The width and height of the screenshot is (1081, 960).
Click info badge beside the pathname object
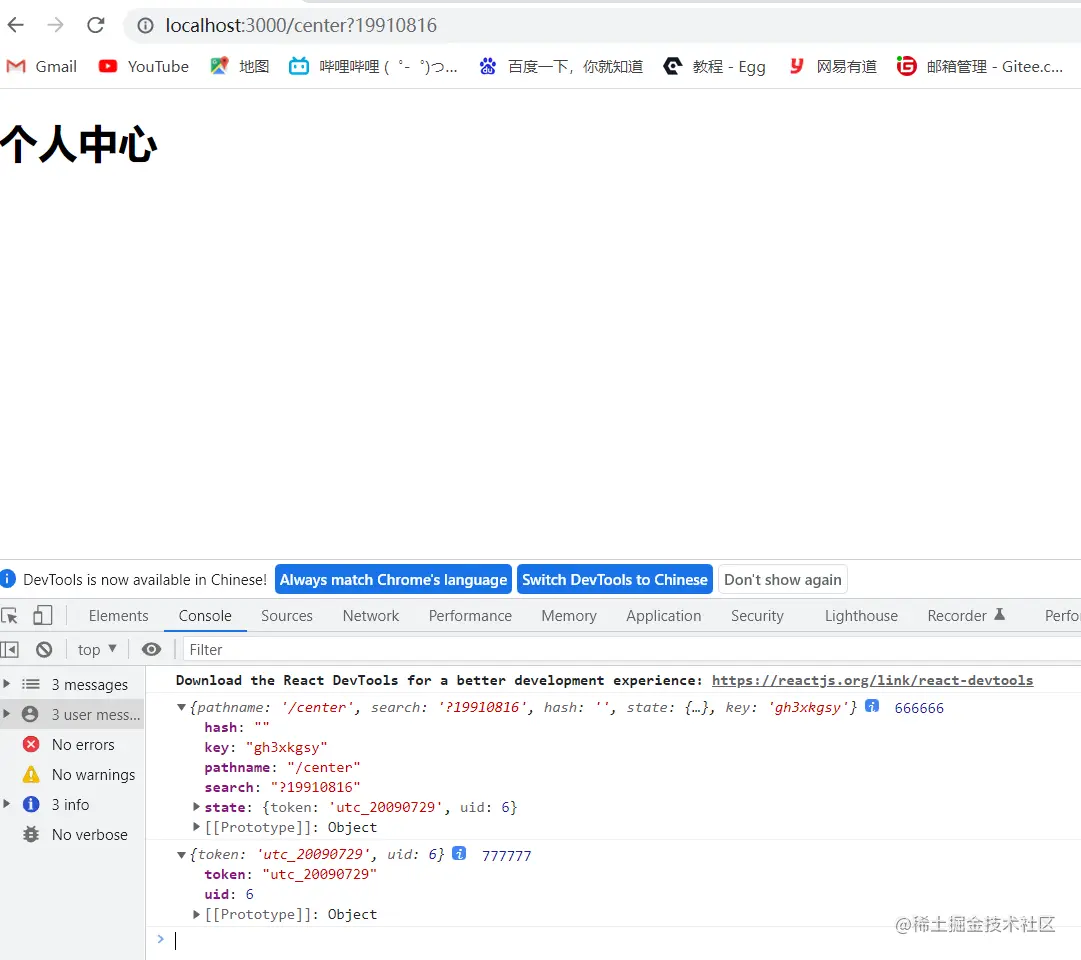pos(871,706)
